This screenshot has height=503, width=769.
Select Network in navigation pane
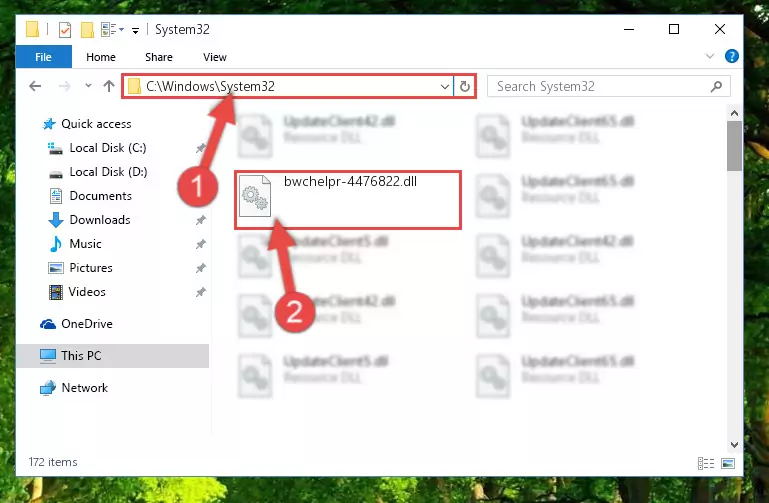[x=74, y=388]
